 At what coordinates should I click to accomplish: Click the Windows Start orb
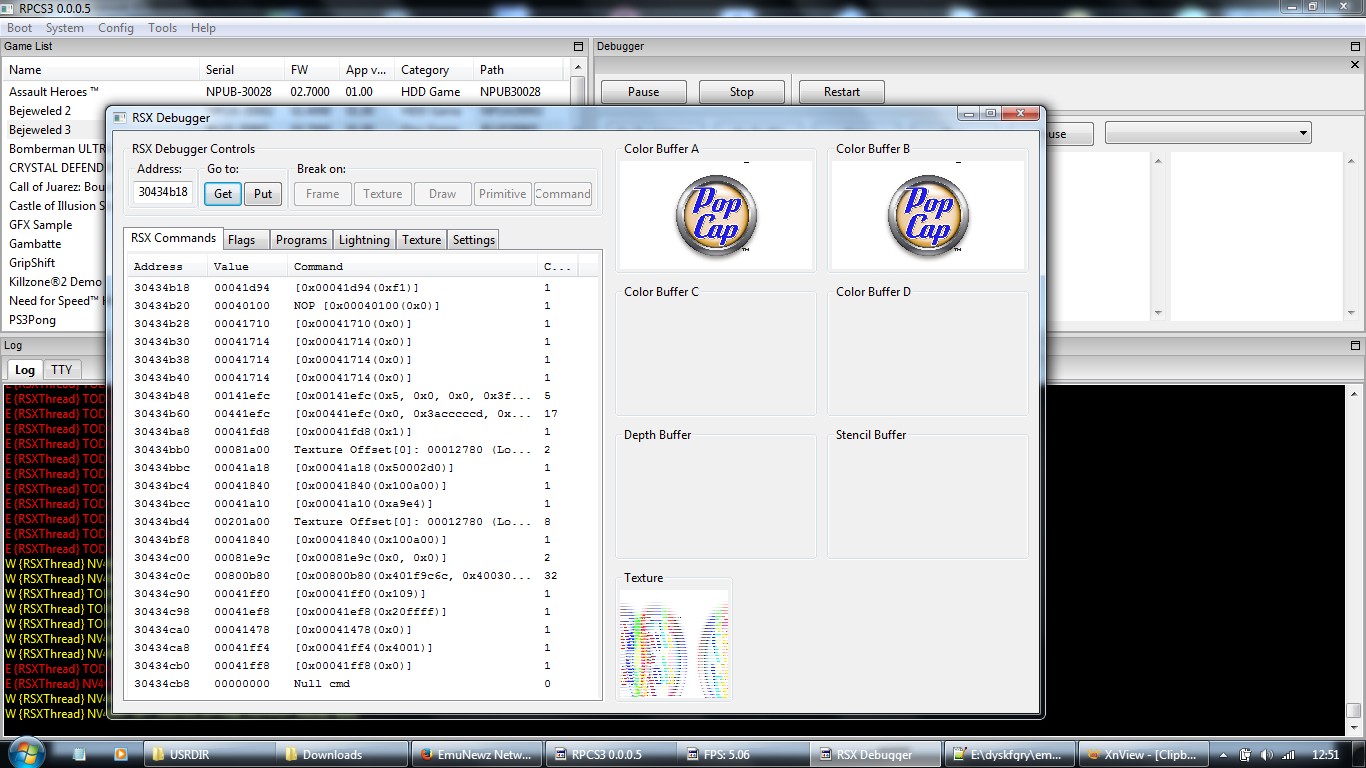click(24, 752)
